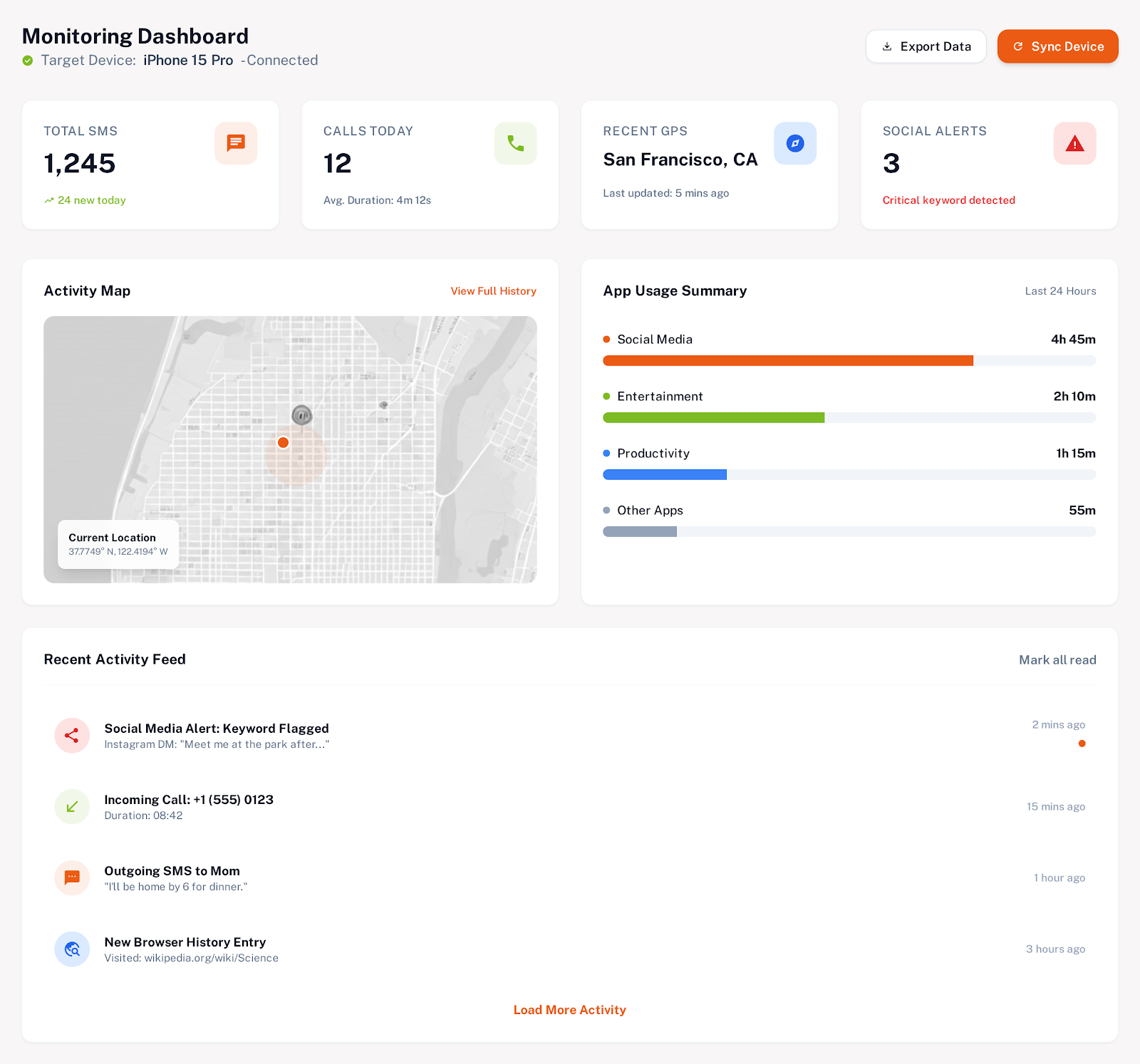Click the chat bubble icon beside Outgoing SMS to Mom
Viewport: 1140px width, 1064px height.
pyautogui.click(x=72, y=877)
